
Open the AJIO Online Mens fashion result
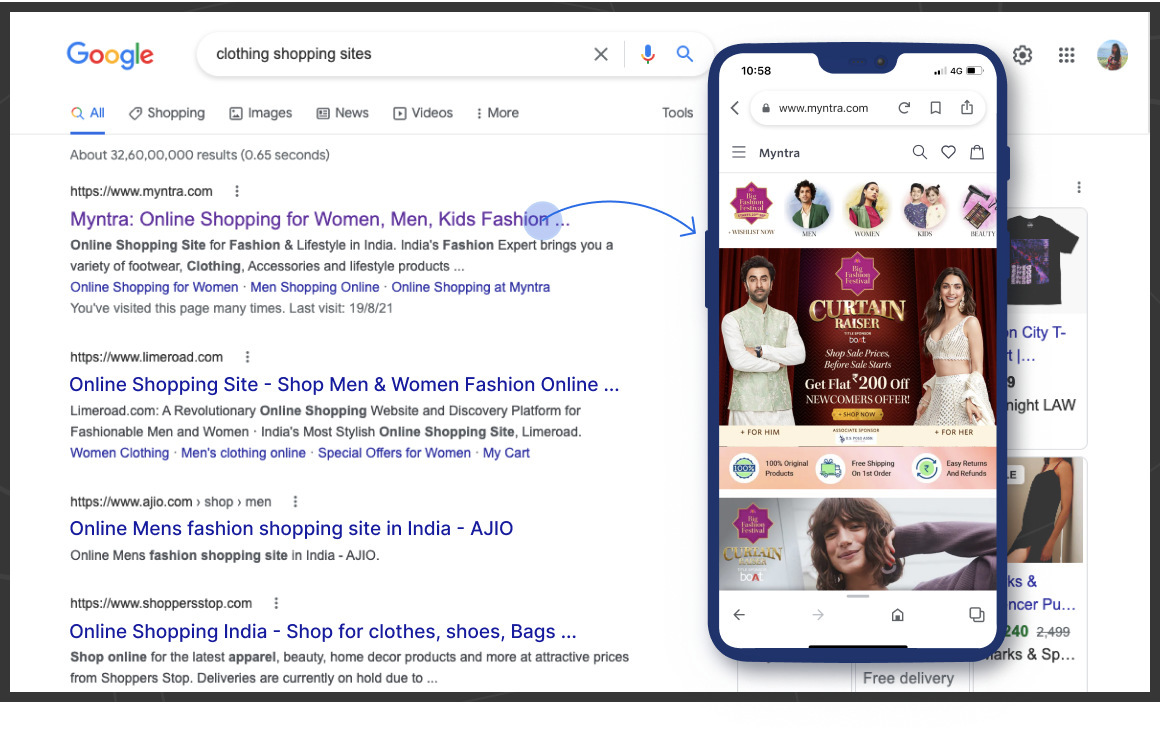[x=291, y=528]
